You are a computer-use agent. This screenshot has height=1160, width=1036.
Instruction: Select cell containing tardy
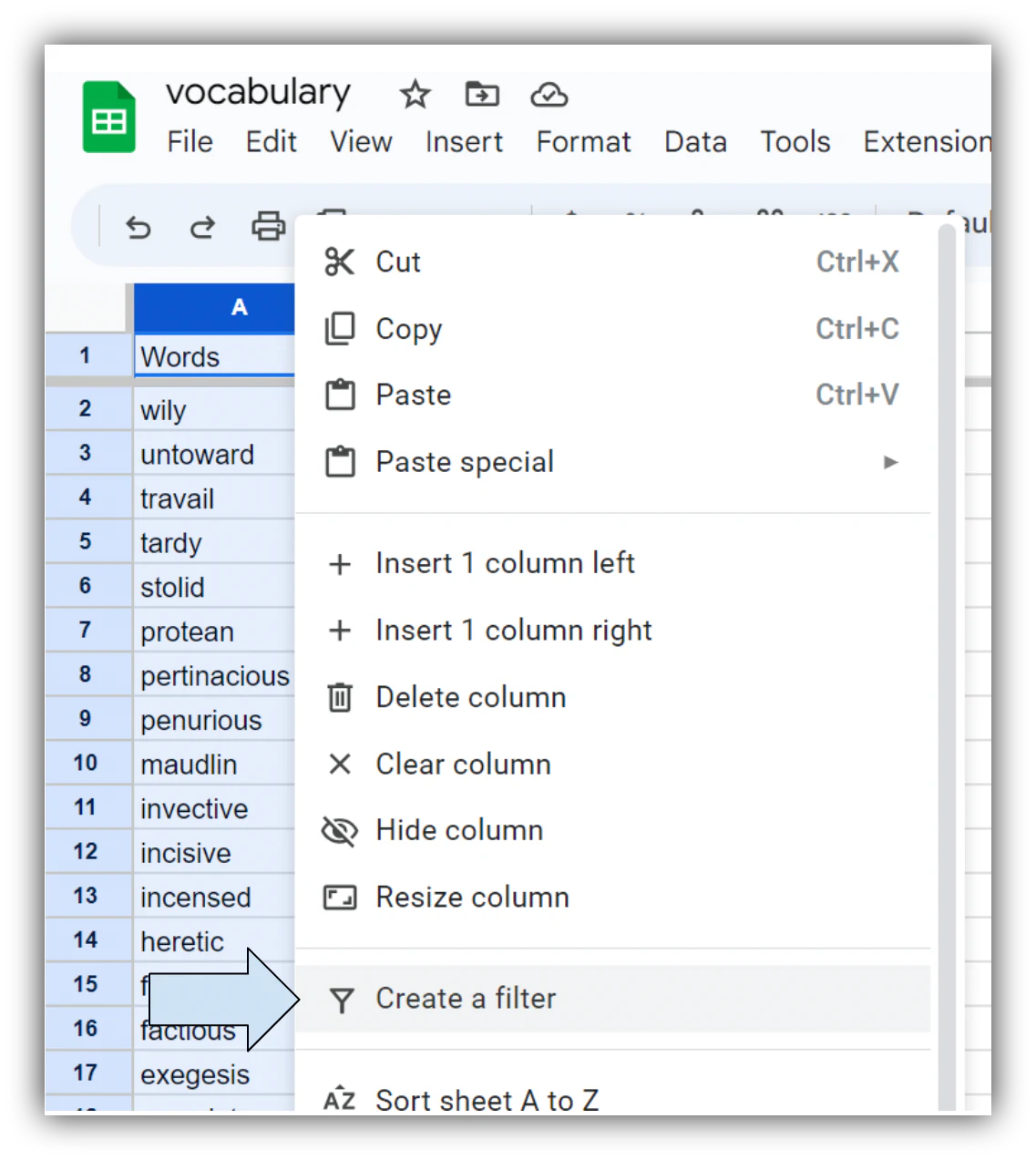pos(214,542)
